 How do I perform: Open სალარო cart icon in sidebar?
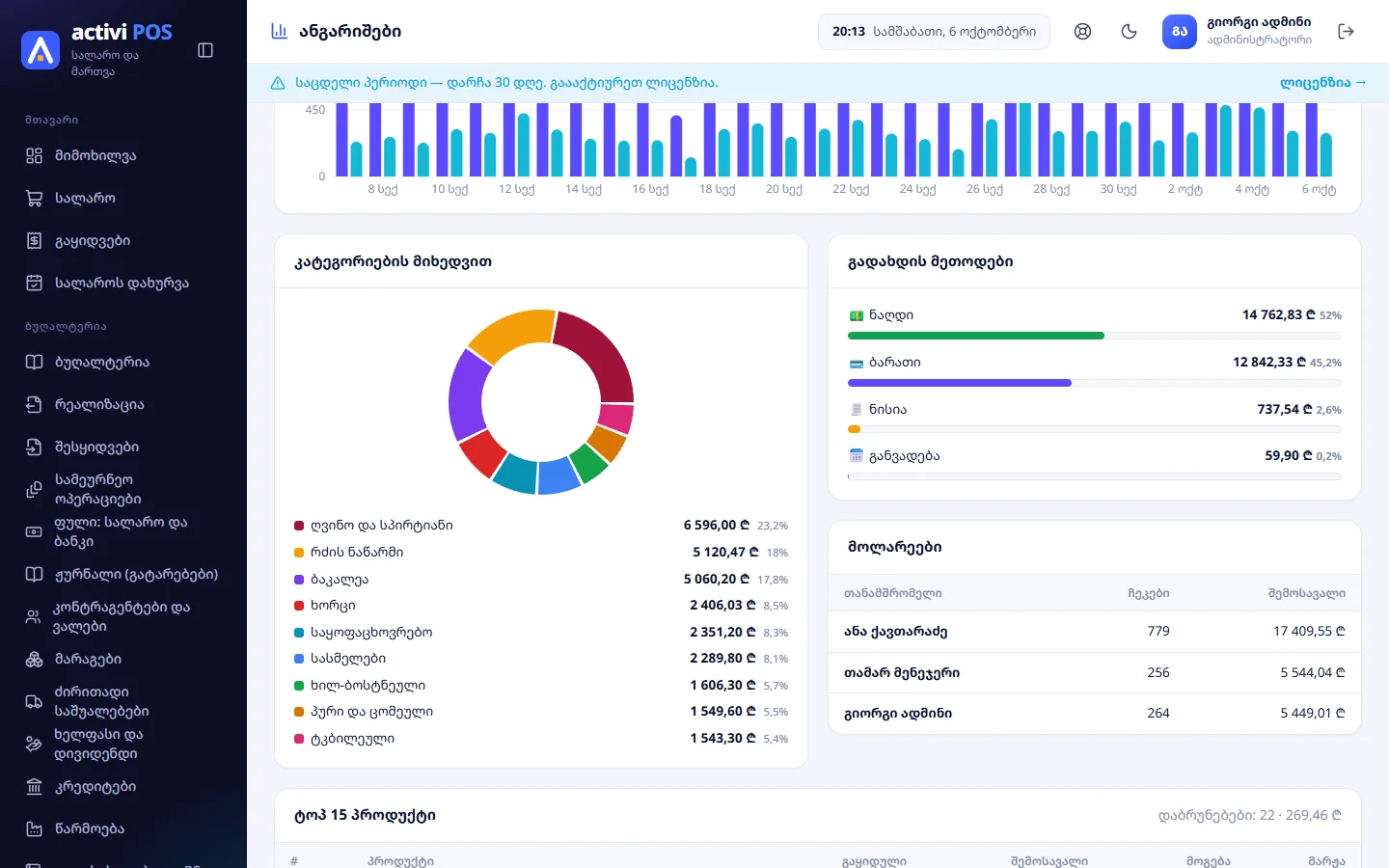click(34, 199)
